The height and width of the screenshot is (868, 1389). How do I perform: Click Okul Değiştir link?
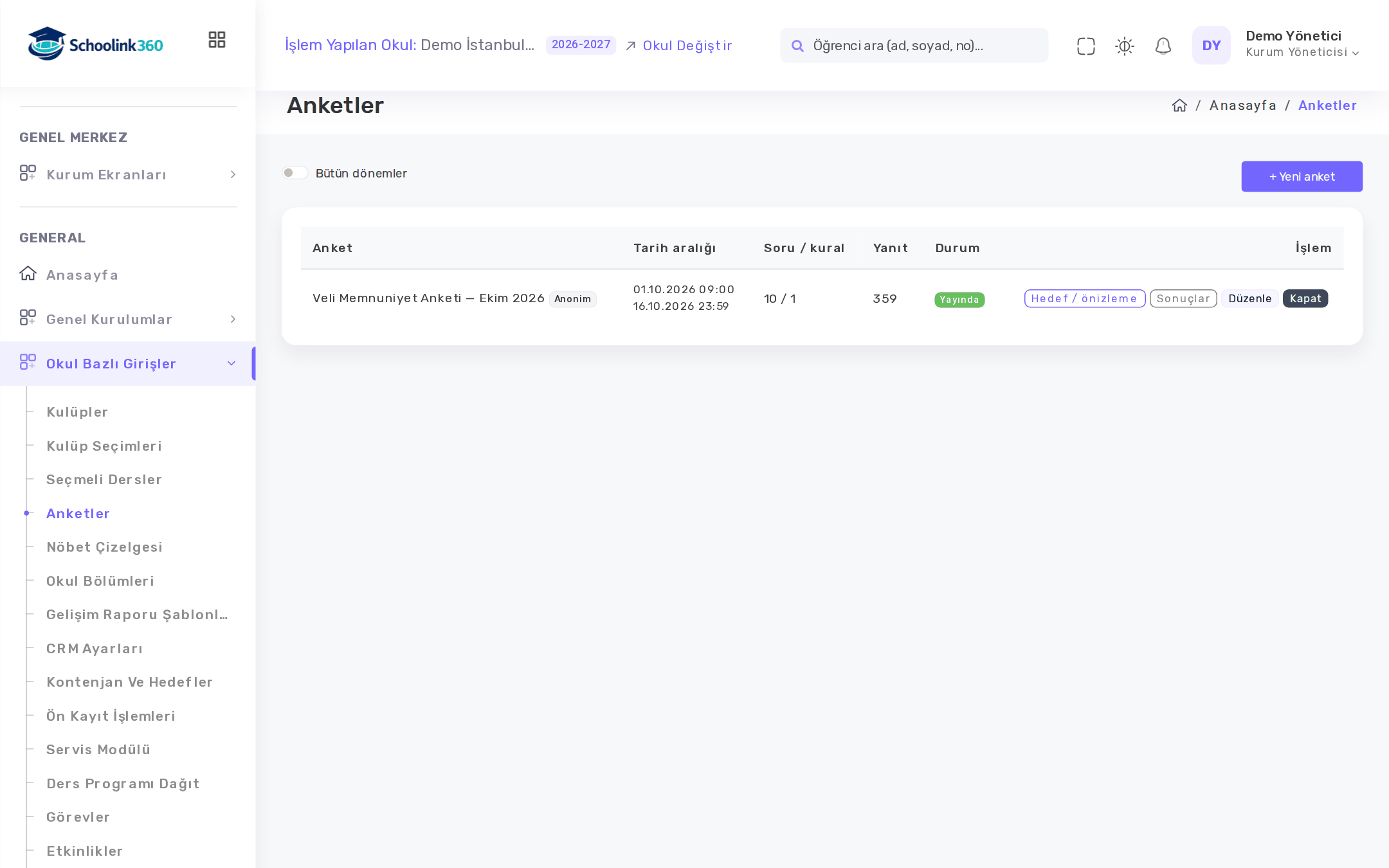click(x=687, y=46)
